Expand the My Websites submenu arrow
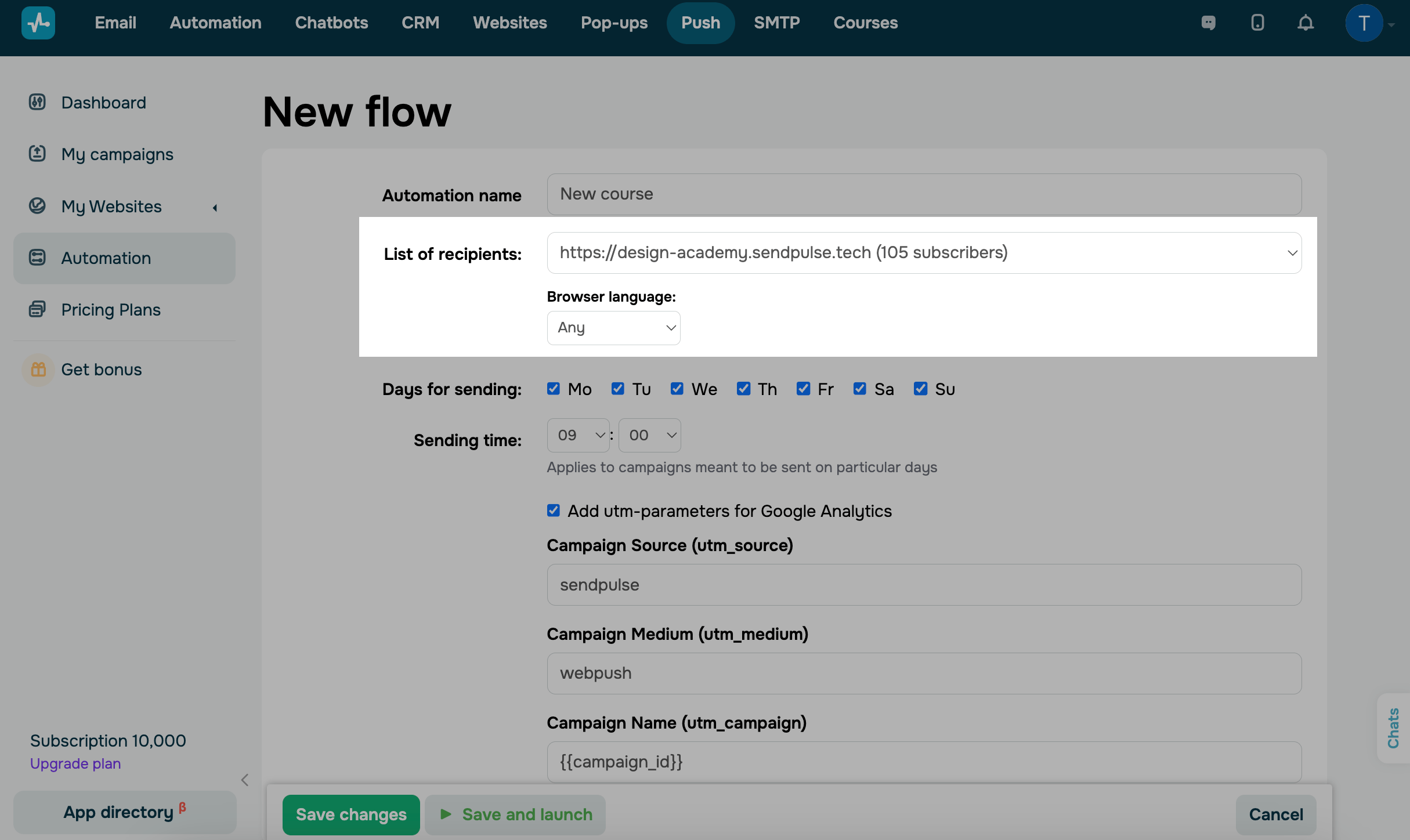Screen dimensions: 1410x840 215,207
